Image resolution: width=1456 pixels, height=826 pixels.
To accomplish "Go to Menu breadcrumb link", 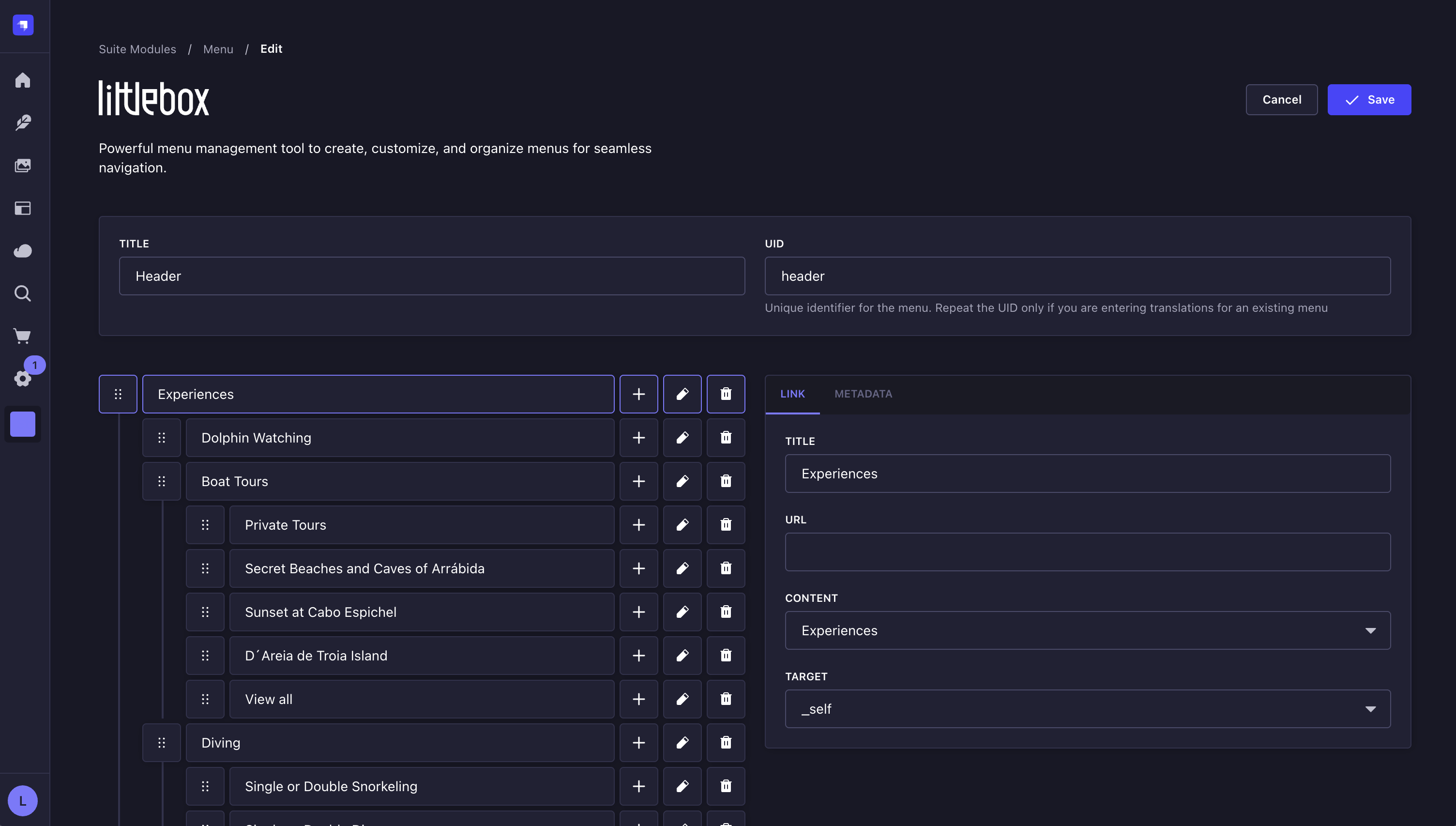I will point(218,49).
